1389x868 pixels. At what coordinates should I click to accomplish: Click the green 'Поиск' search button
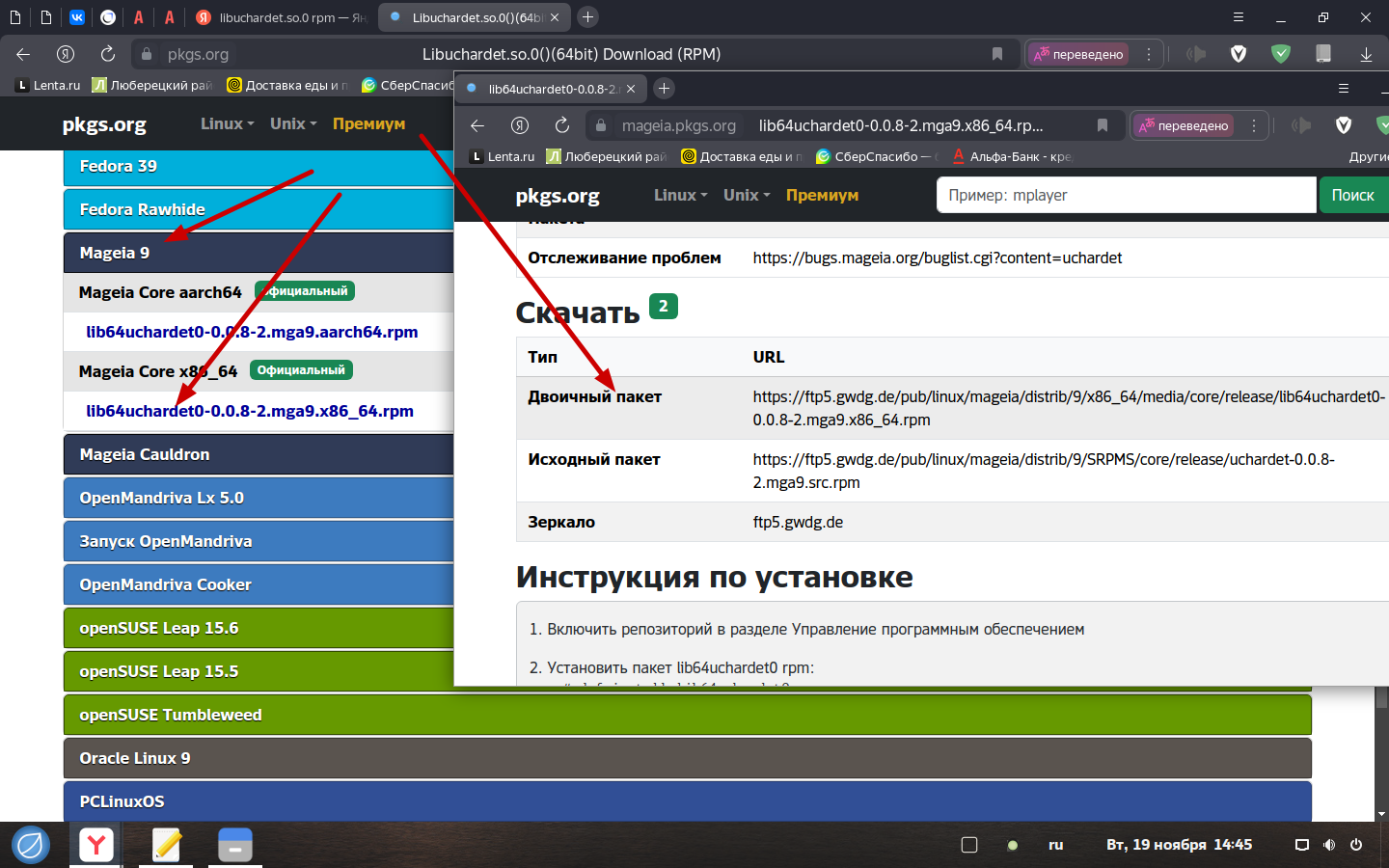[x=1352, y=195]
